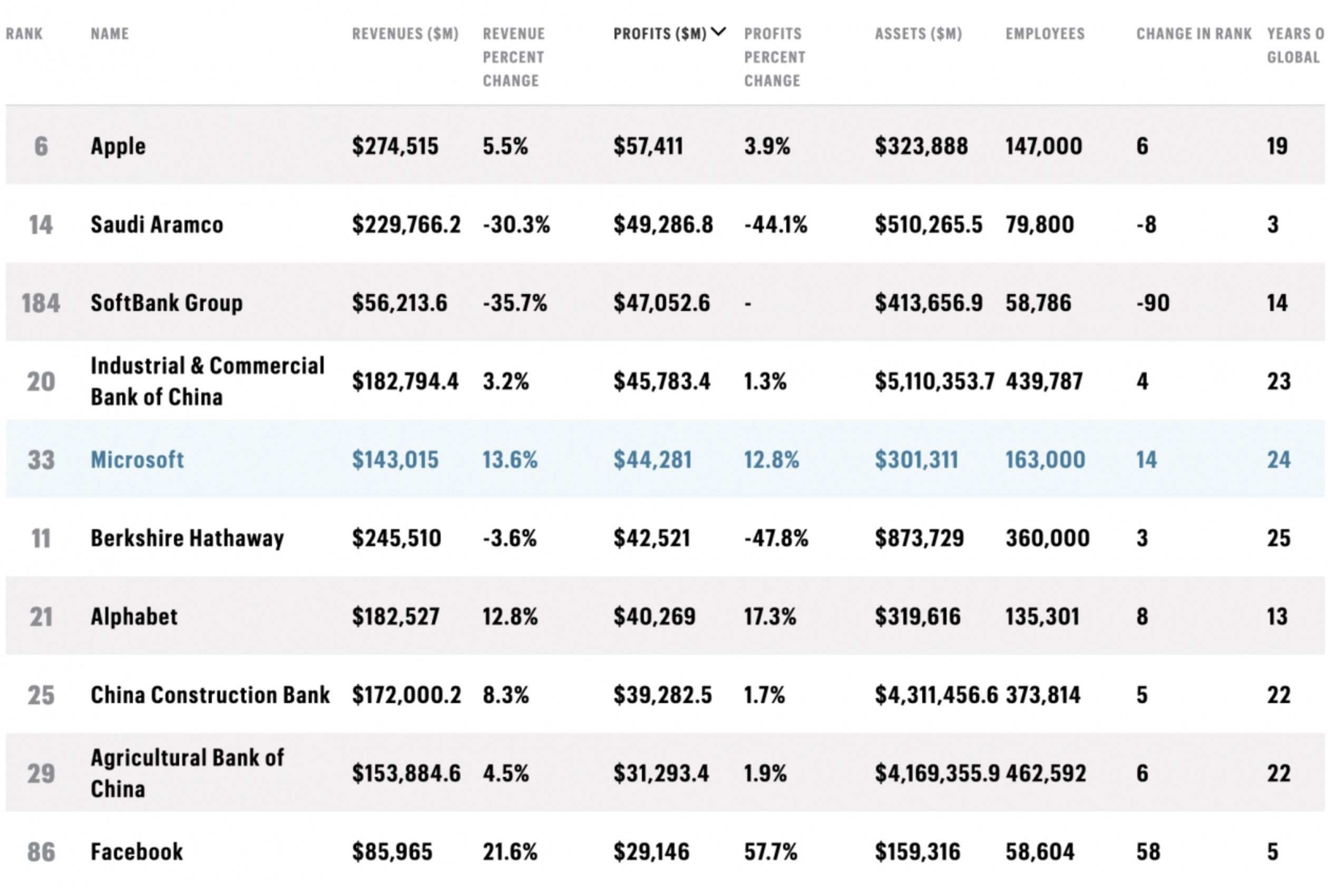The image size is (1328, 896).
Task: Click the Profits Percent Change header
Action: click(774, 57)
